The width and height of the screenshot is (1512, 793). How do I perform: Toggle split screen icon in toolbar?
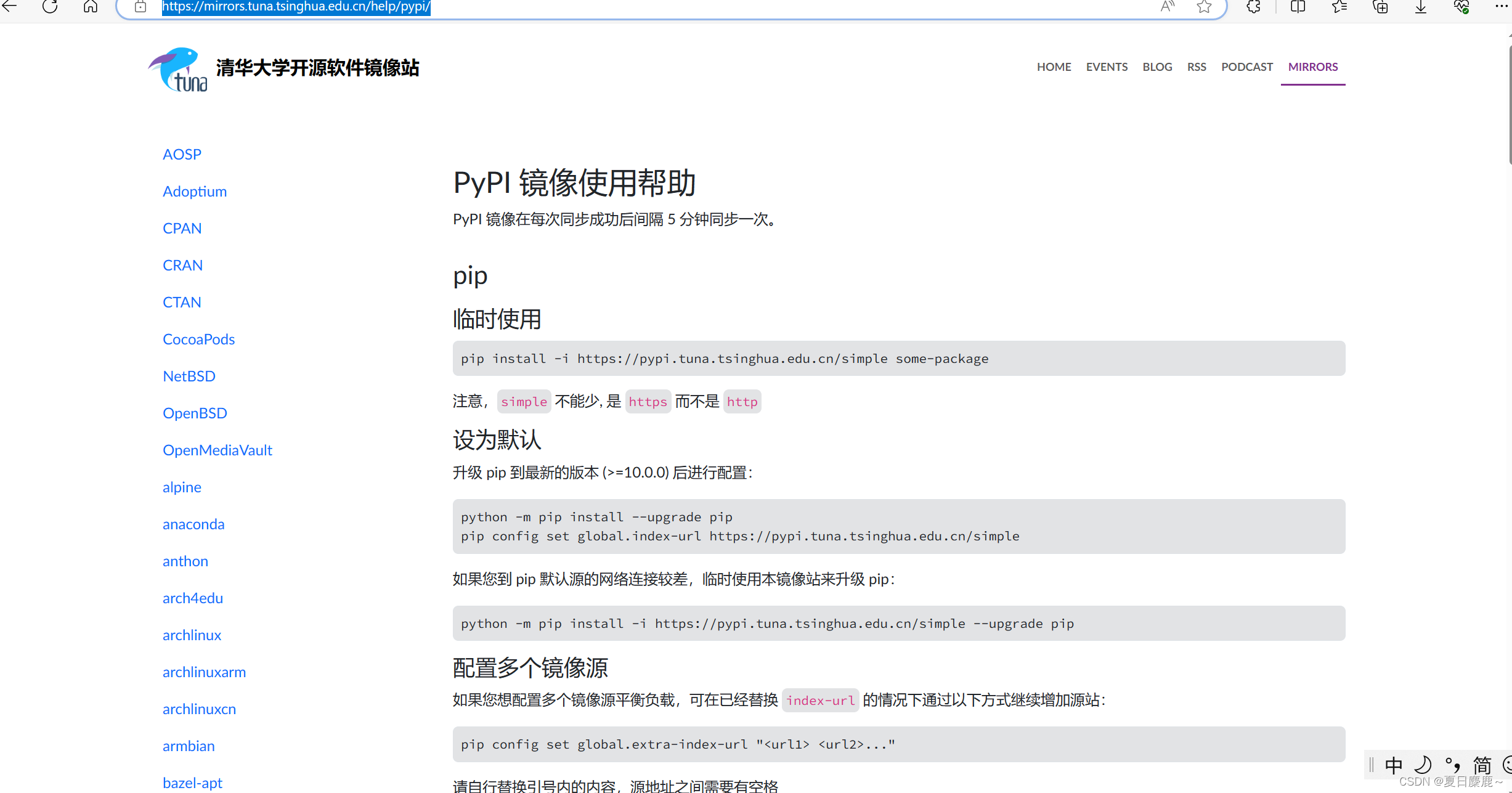click(1298, 7)
